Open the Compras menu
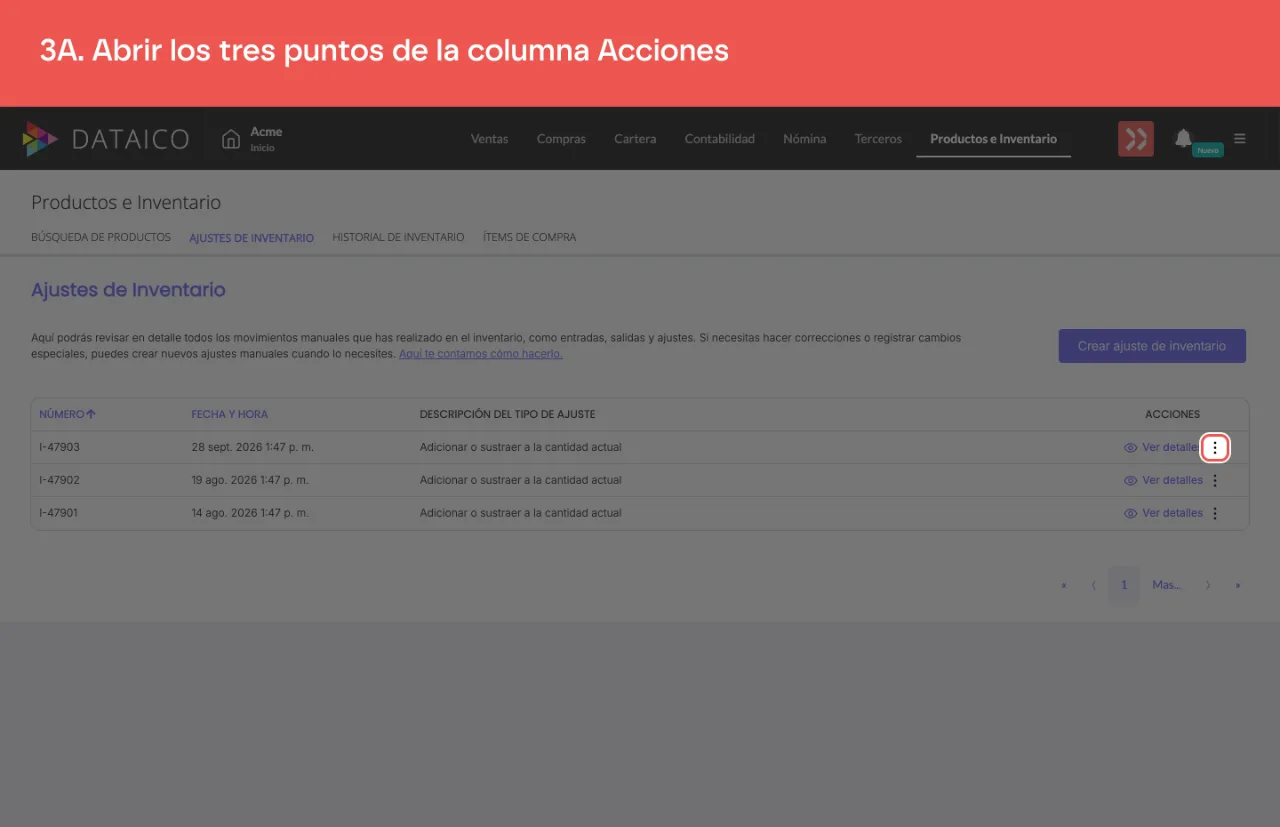 click(561, 139)
